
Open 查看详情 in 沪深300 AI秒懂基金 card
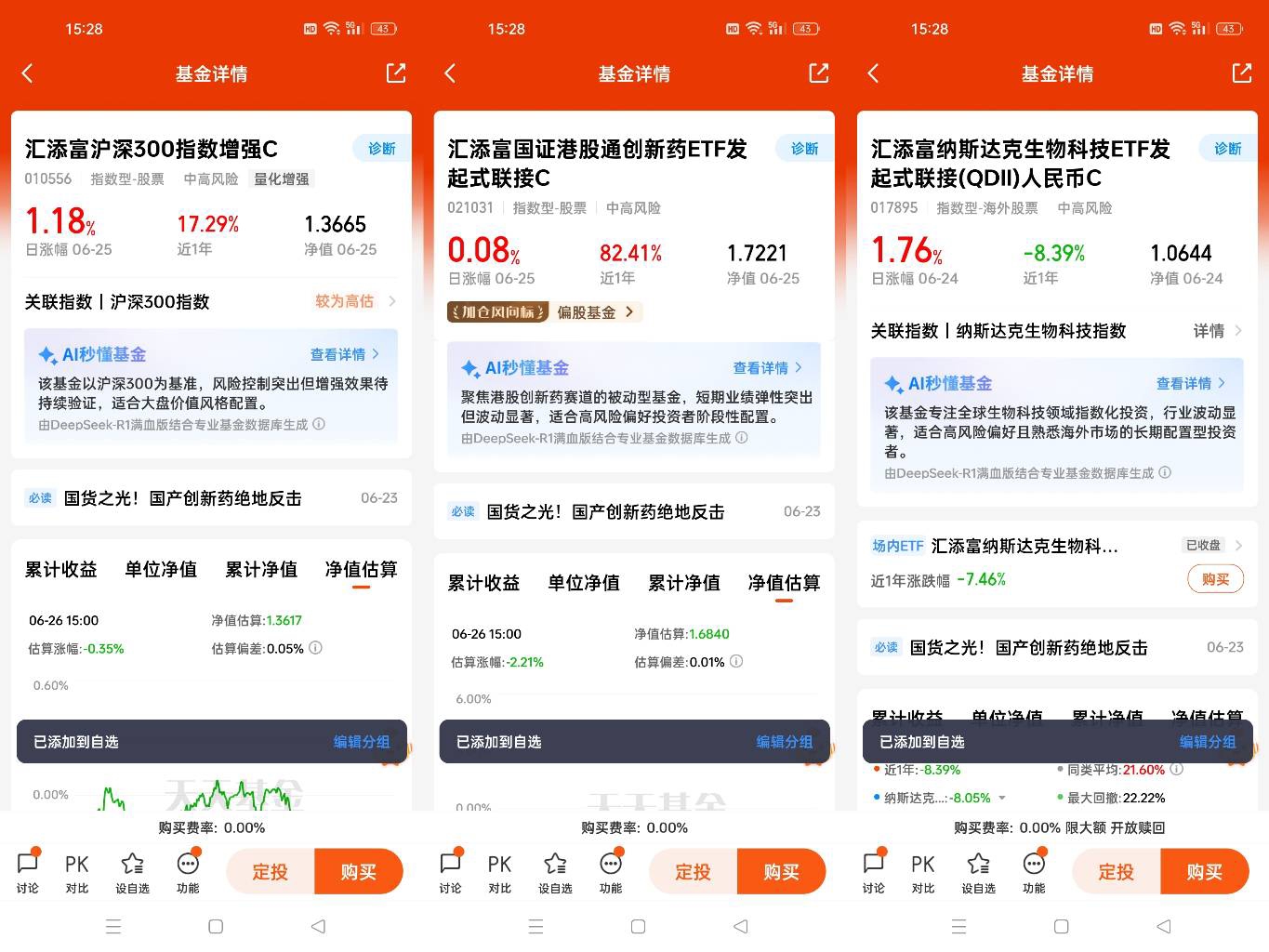coord(345,354)
